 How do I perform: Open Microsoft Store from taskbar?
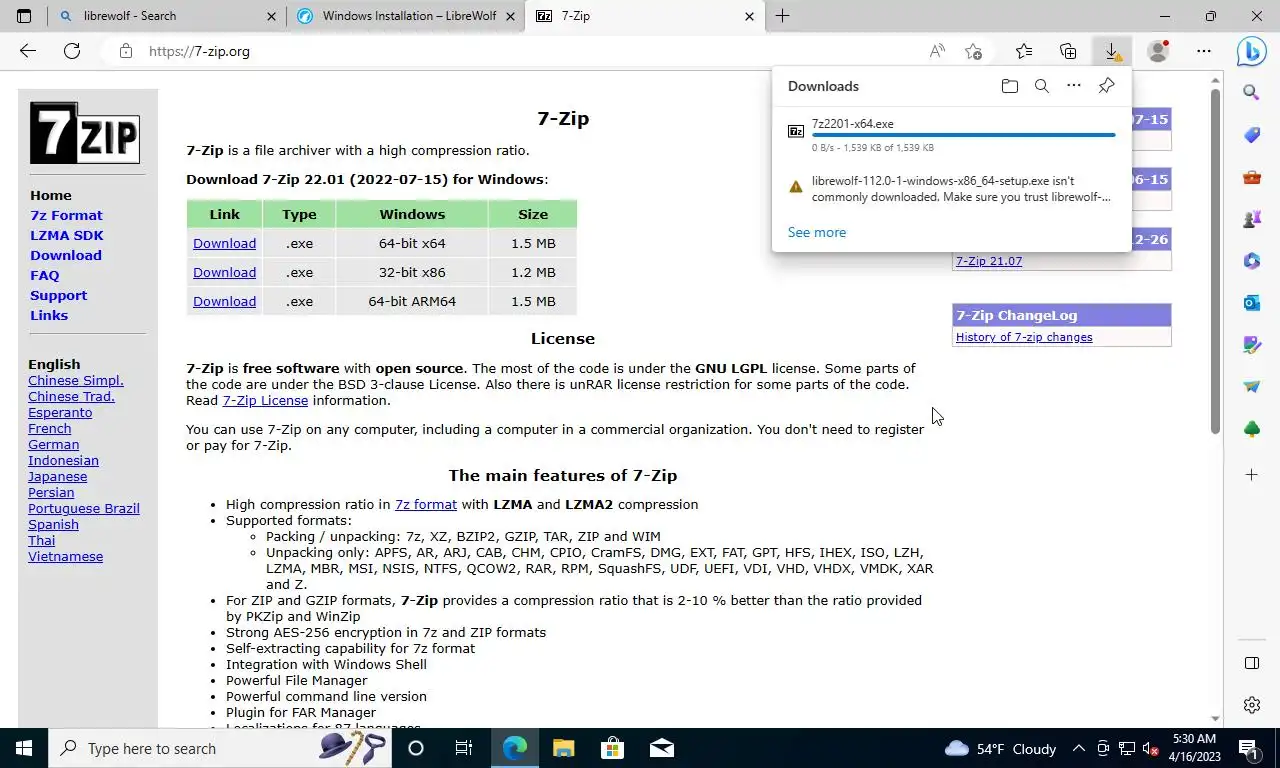click(612, 748)
